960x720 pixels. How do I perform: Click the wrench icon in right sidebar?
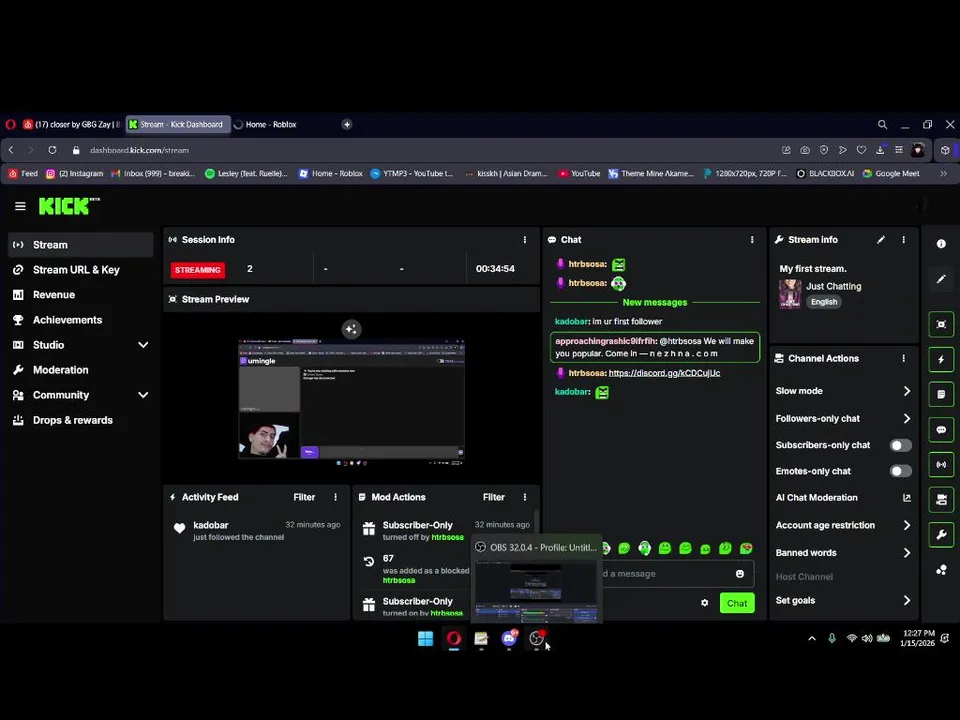point(941,534)
